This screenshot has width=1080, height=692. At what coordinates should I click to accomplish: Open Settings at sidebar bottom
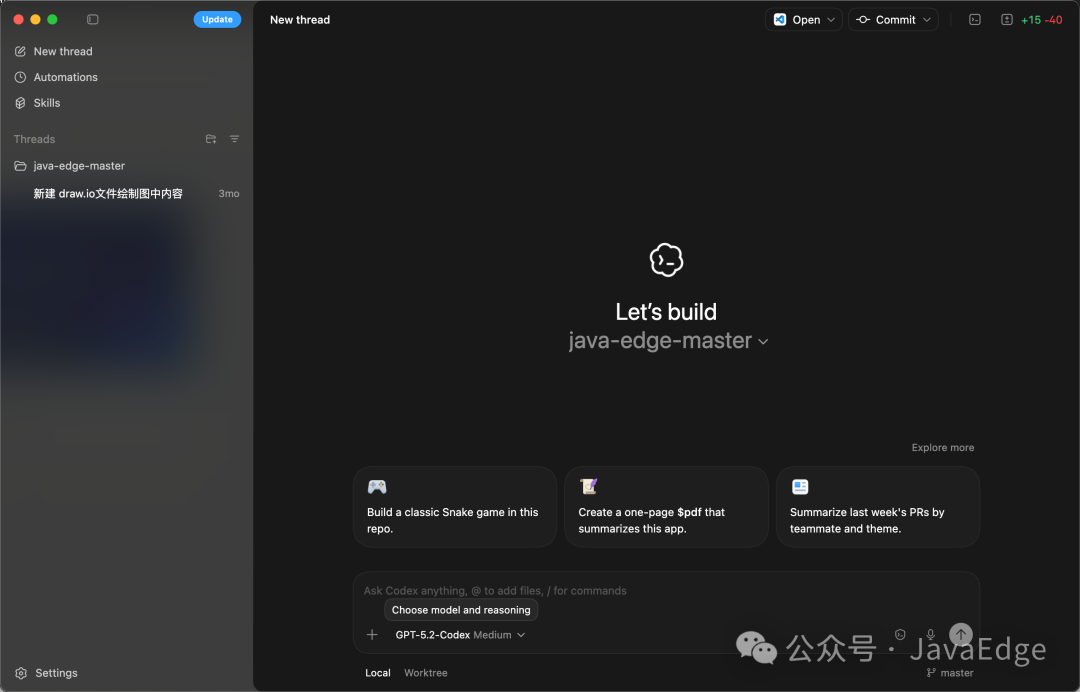tap(46, 673)
